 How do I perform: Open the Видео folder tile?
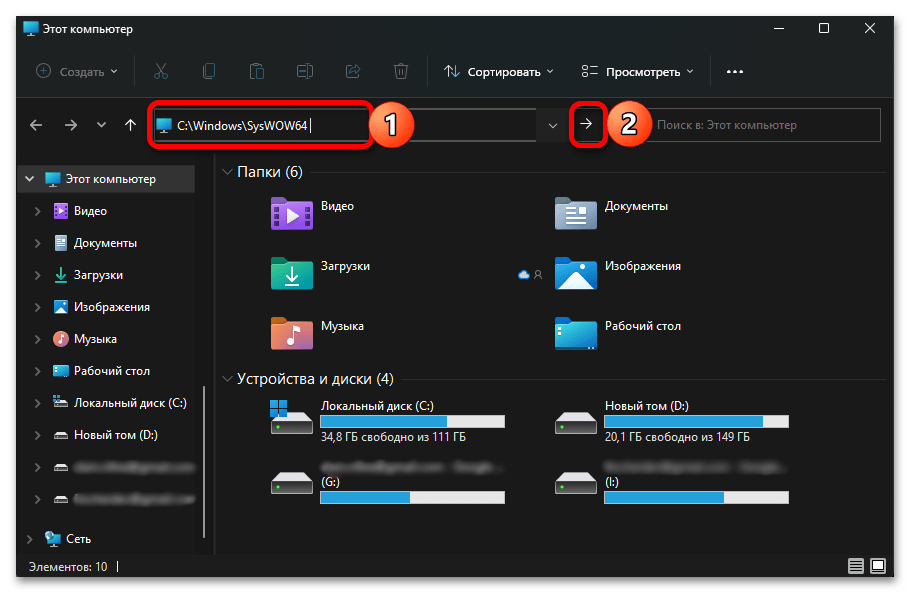coord(313,214)
